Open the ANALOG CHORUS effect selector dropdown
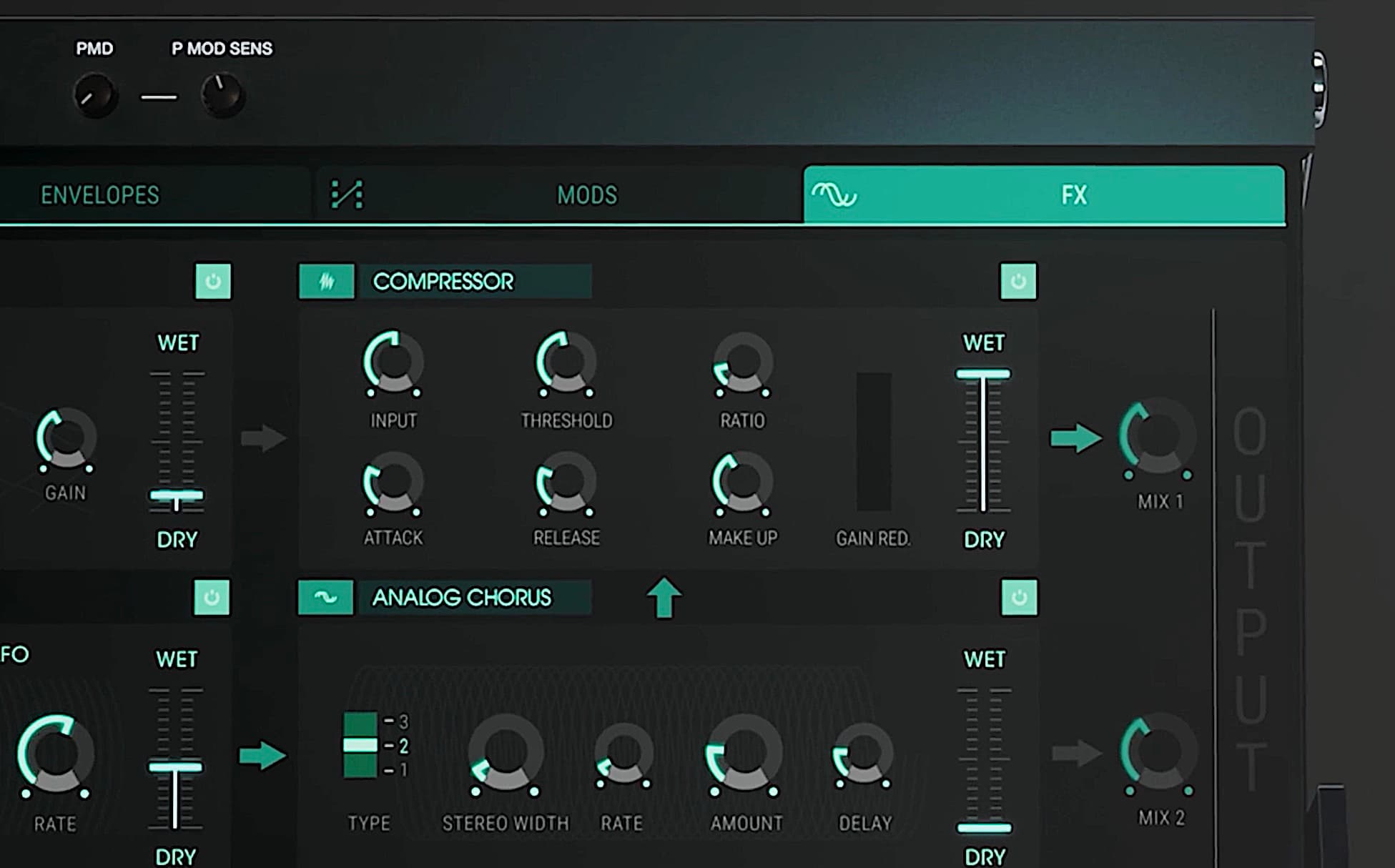1395x868 pixels. click(475, 597)
